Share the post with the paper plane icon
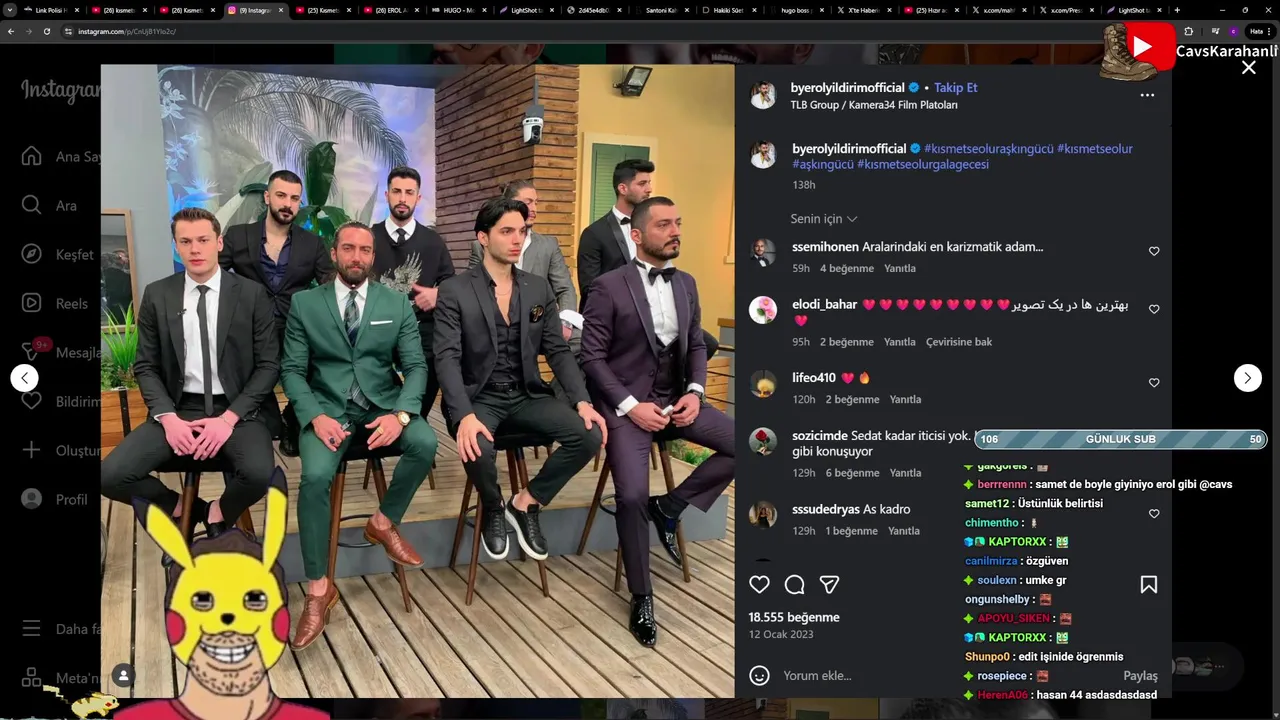The image size is (1280, 720). pos(829,584)
